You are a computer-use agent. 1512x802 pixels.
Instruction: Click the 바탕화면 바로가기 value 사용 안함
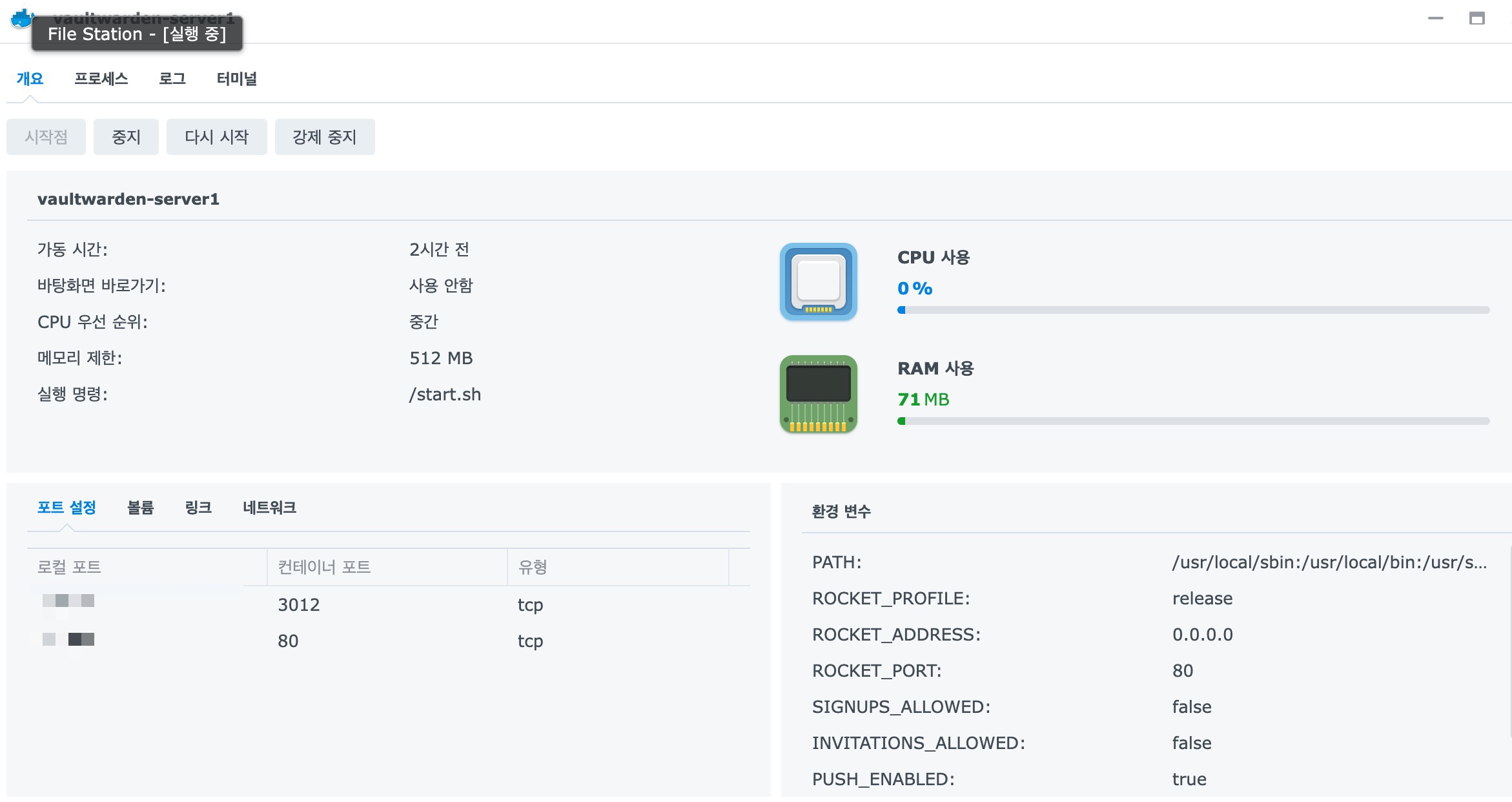(441, 285)
